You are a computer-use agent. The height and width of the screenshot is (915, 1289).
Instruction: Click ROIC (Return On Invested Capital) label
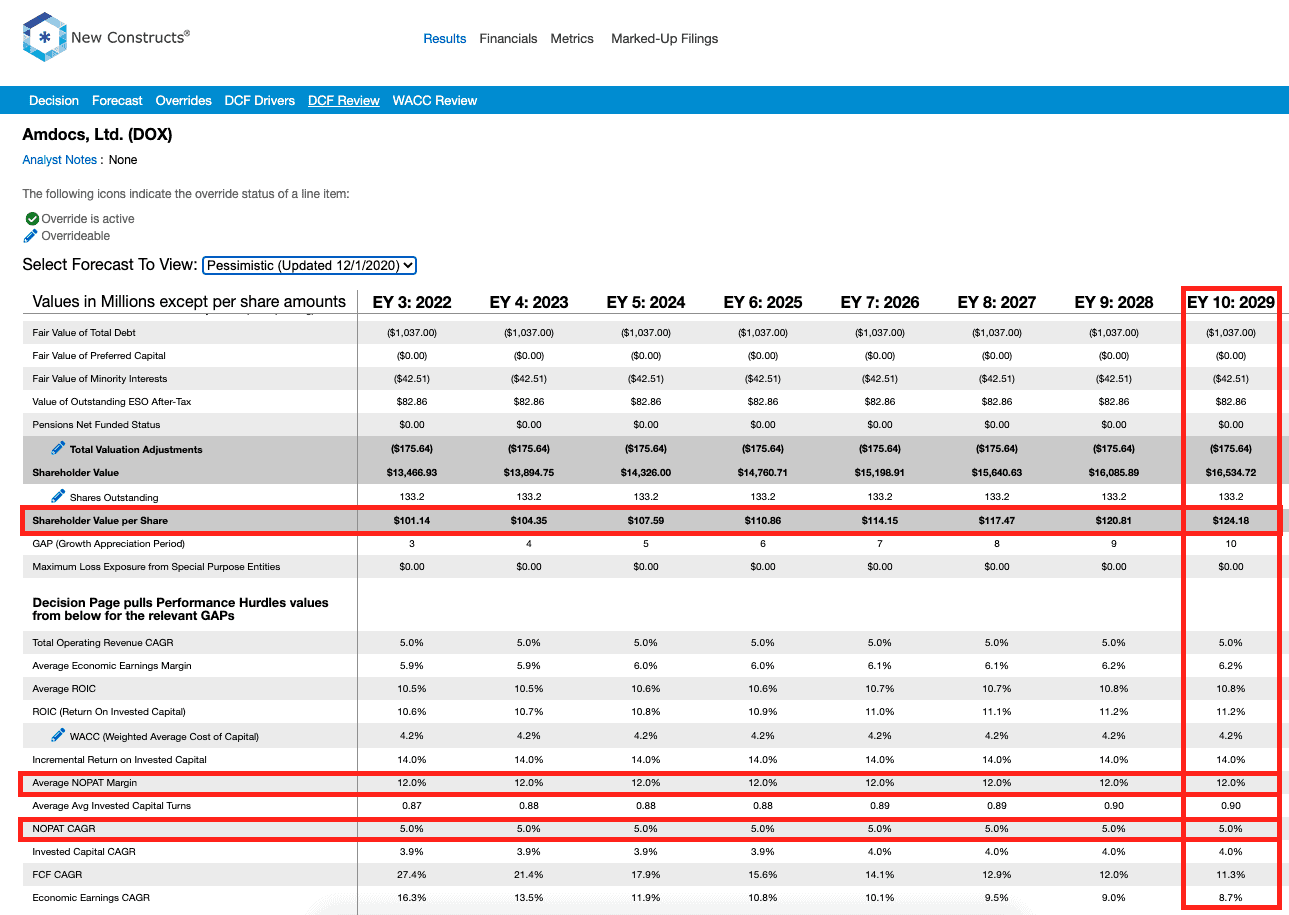pyautogui.click(x=109, y=712)
